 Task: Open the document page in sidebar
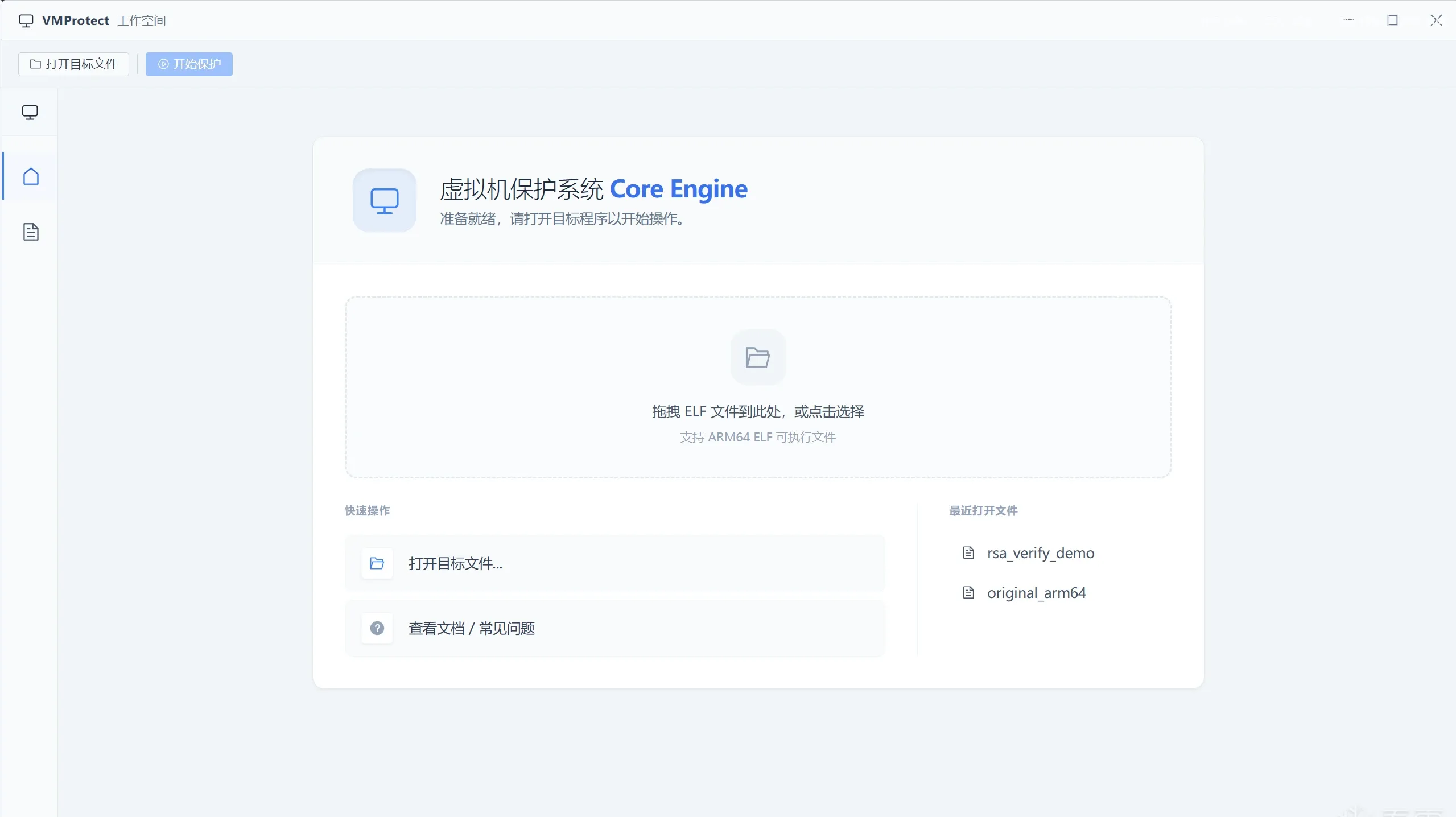31,232
